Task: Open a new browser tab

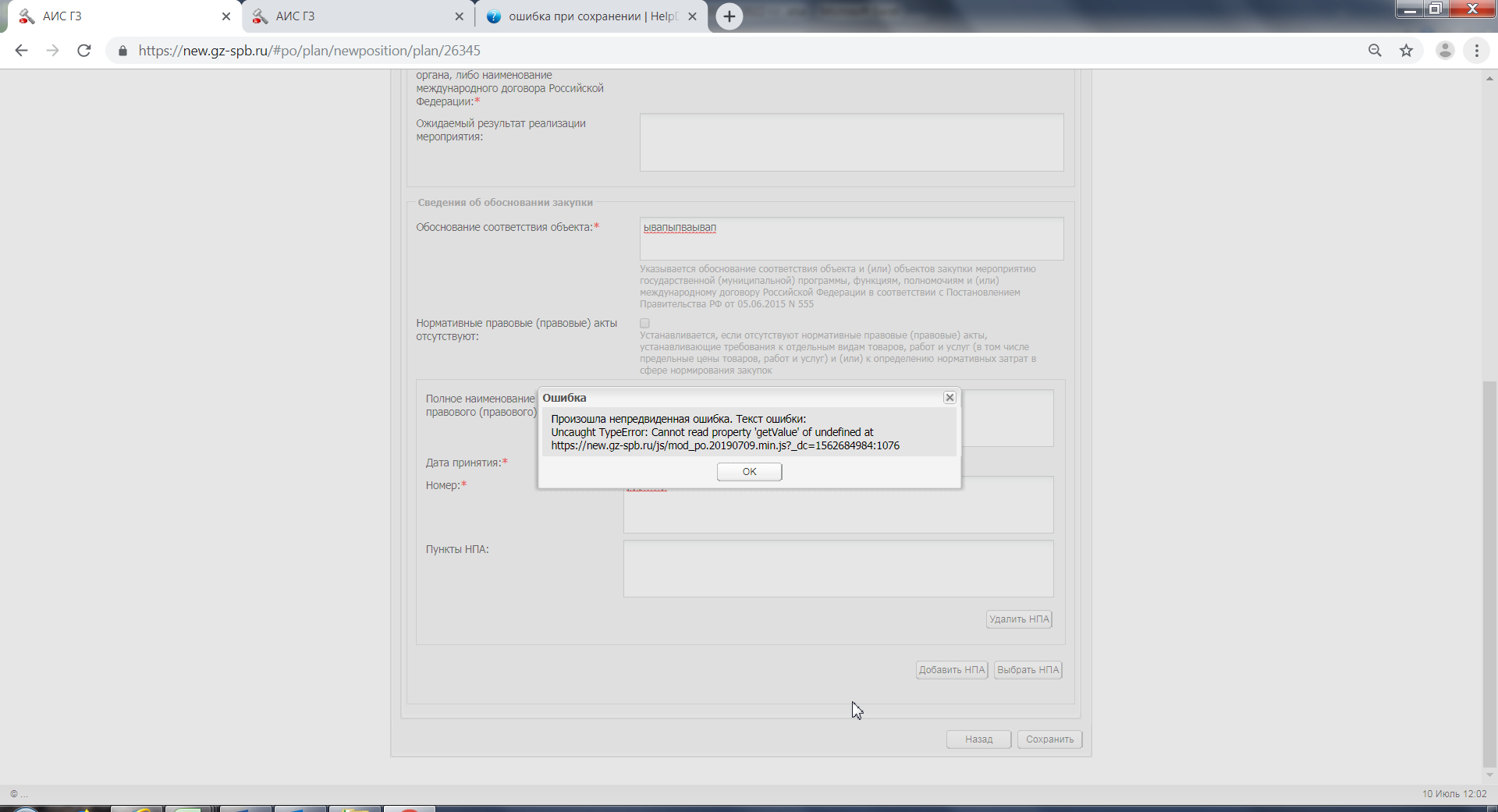Action: [729, 16]
